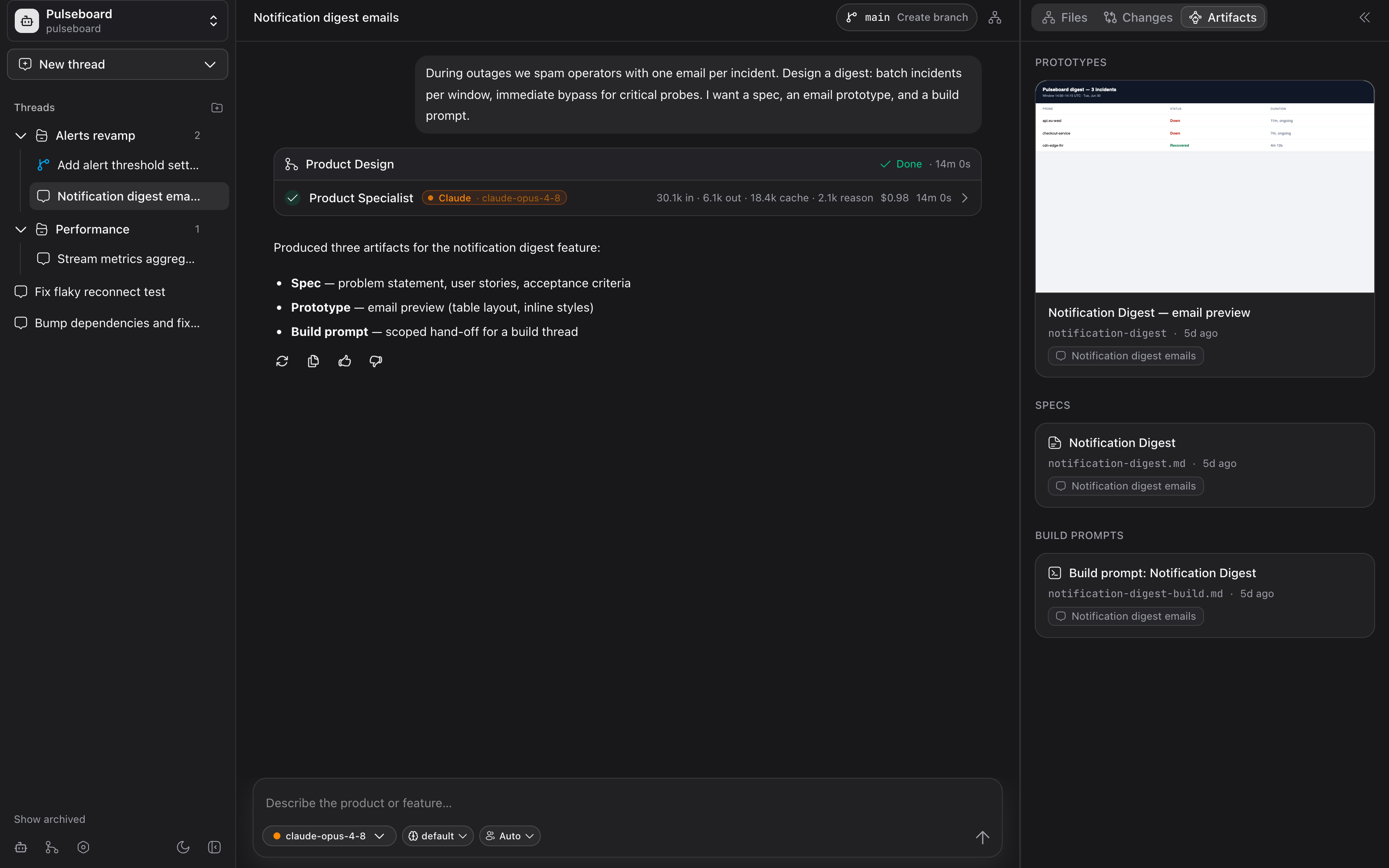Viewport: 1389px width, 868px height.
Task: Click the Notification digest emails chip under notification-digest.md
Action: (1126, 486)
